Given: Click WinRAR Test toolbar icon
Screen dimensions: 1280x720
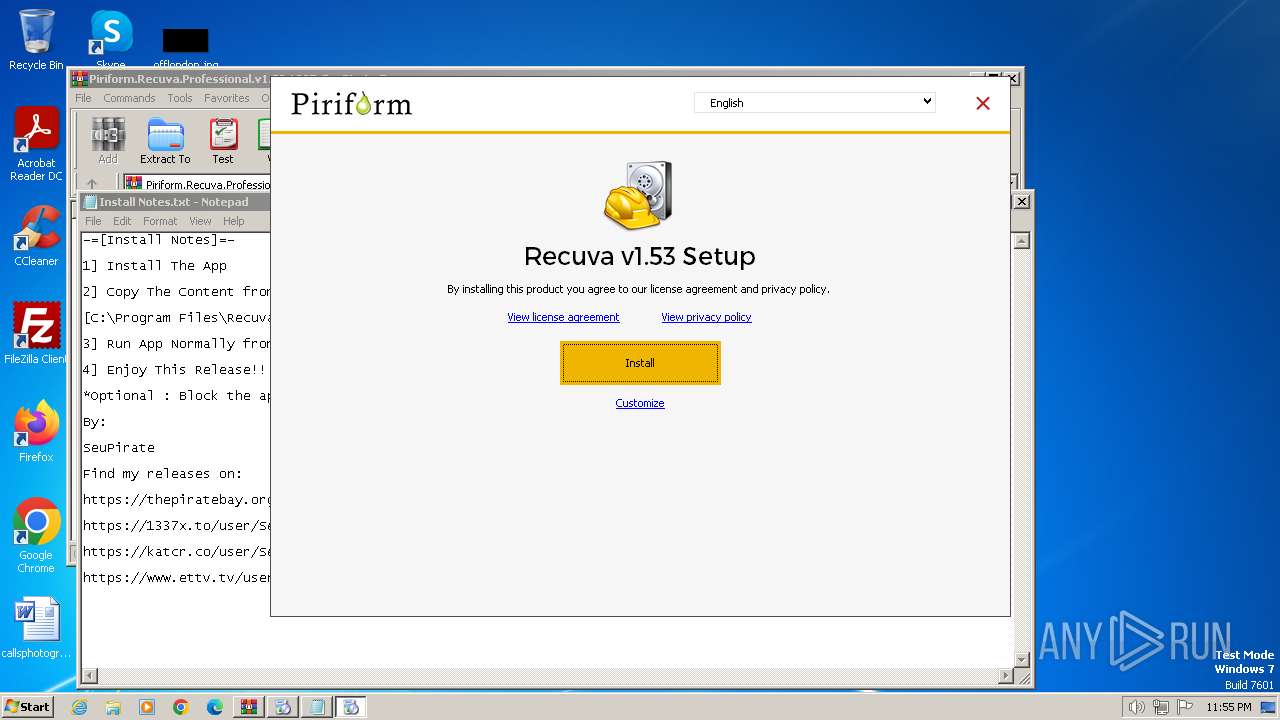Looking at the screenshot, I should pos(223,141).
